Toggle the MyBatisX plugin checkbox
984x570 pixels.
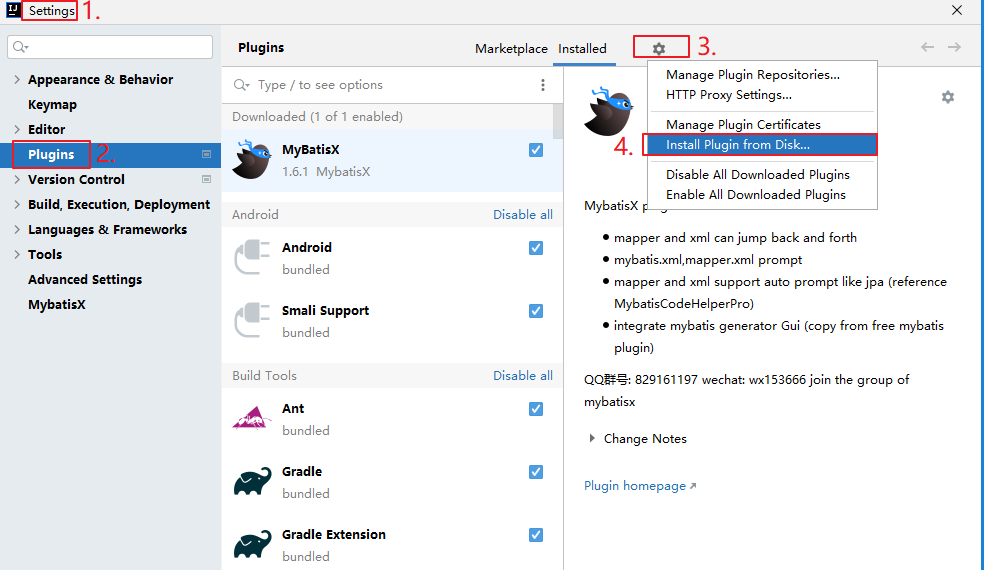click(x=536, y=150)
